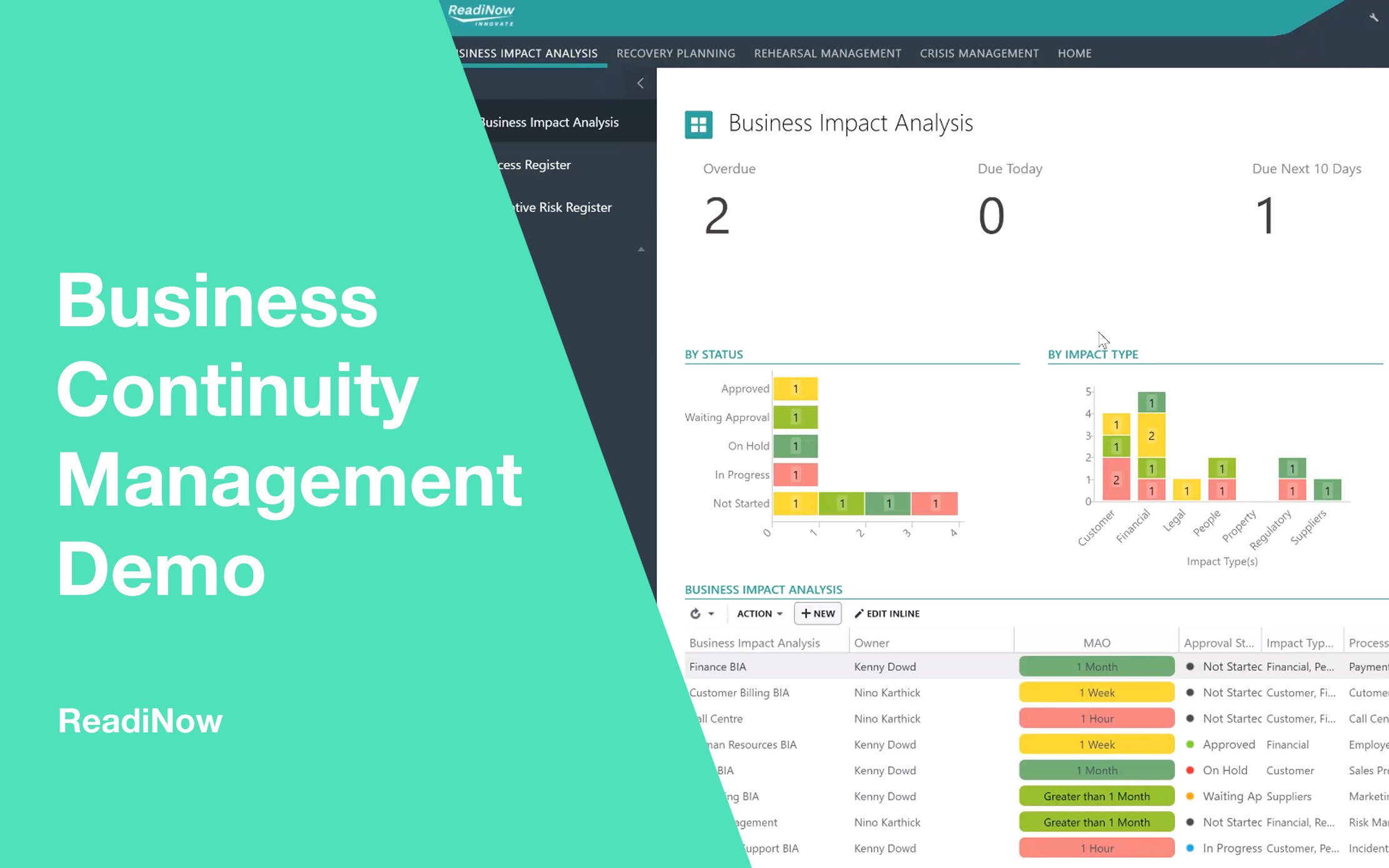Click the green Suppliers impact bar

(x=1327, y=490)
